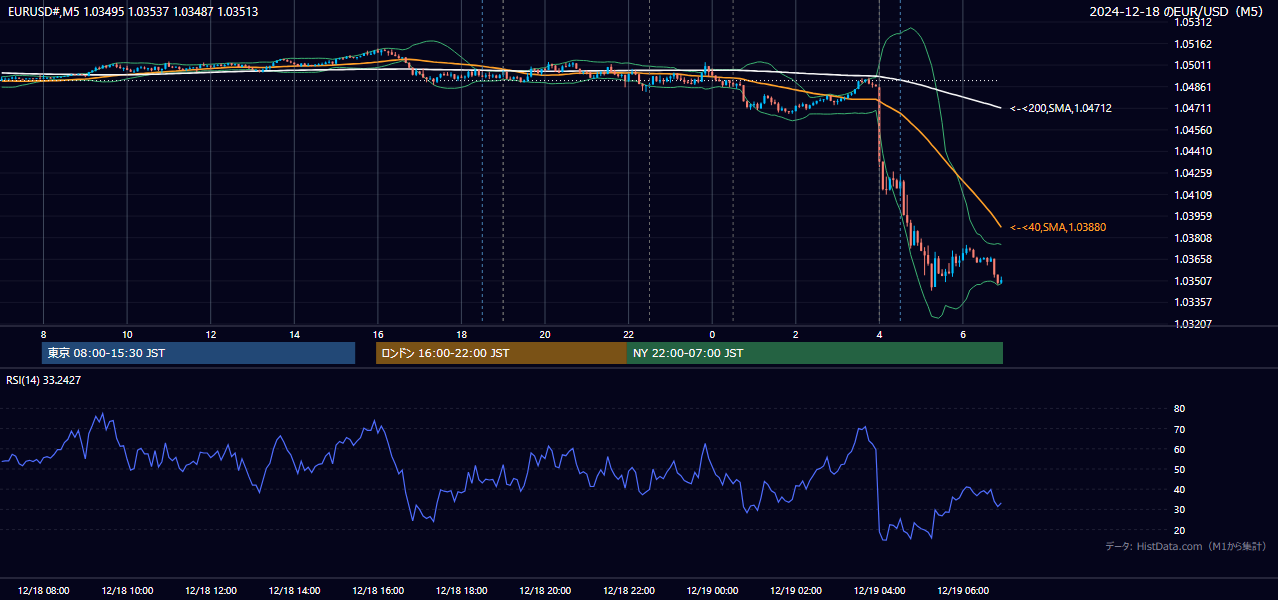
Task: Click the 12/18 10:00 date label
Action: (x=127, y=591)
